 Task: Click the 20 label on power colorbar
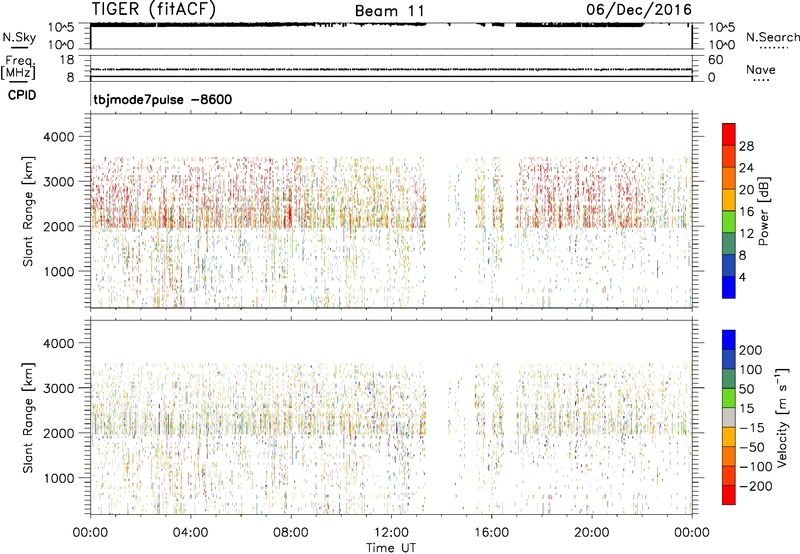[x=746, y=190]
